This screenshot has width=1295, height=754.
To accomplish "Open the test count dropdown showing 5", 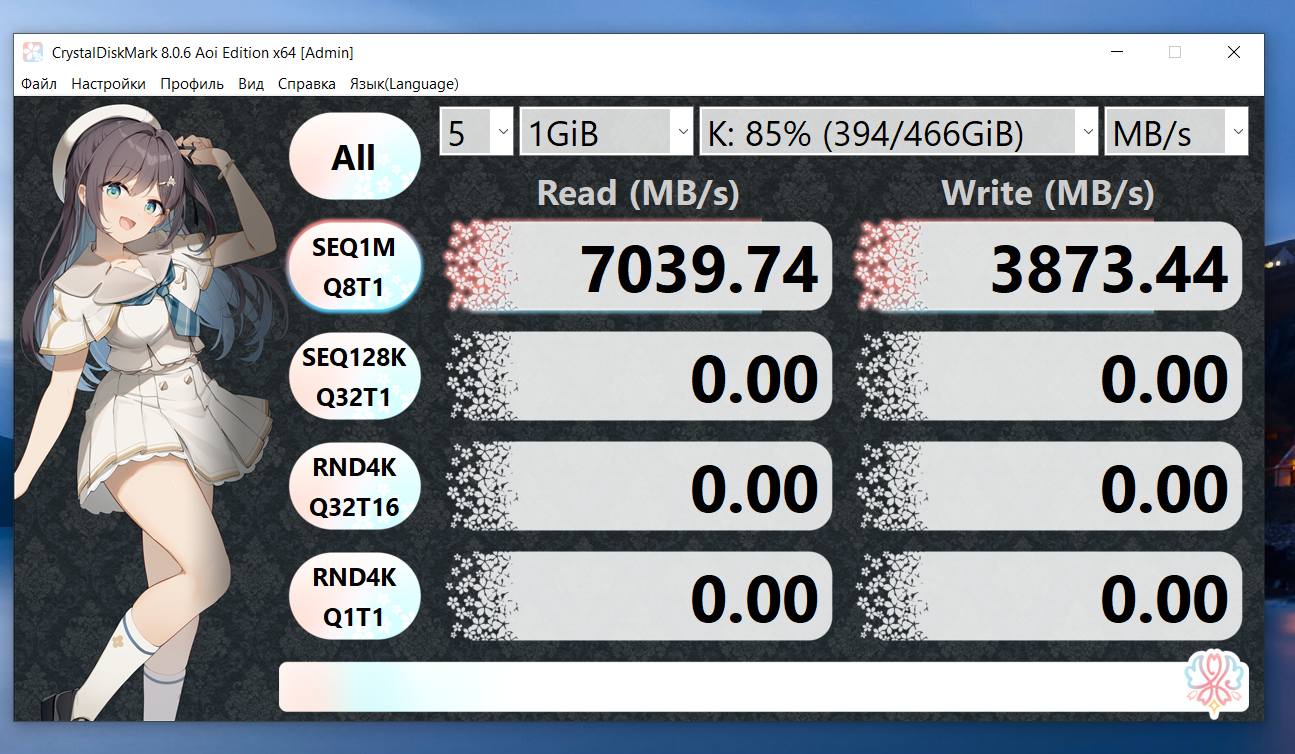I will tap(477, 133).
